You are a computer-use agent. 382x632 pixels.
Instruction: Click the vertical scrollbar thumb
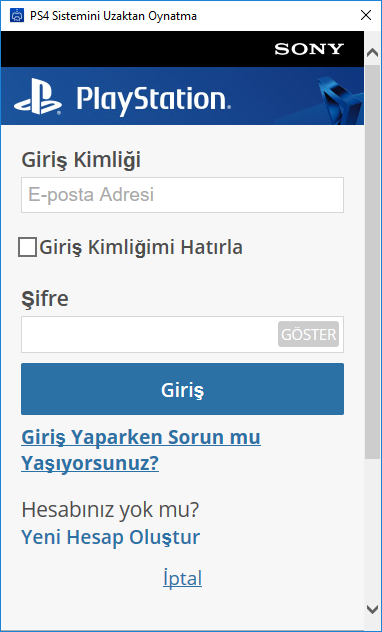pyautogui.click(x=373, y=261)
